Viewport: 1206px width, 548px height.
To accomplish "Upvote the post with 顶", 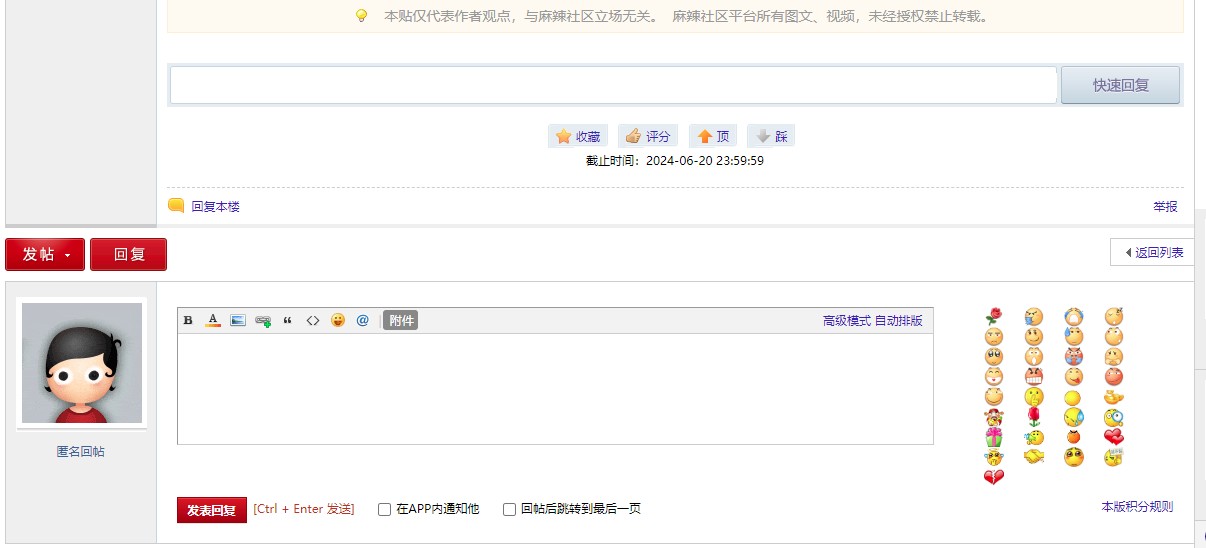I will (x=714, y=136).
